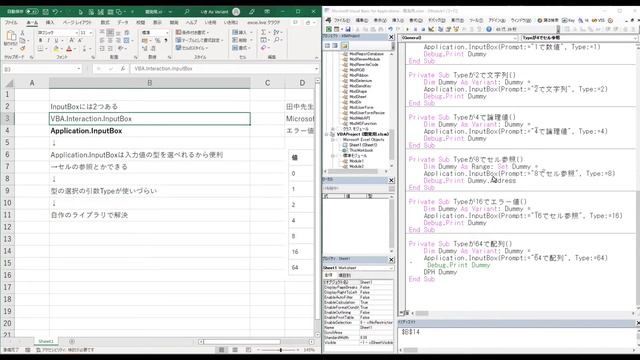Open the 編集 menu in VBA editor
This screenshot has height=360, width=640.
point(361,20)
